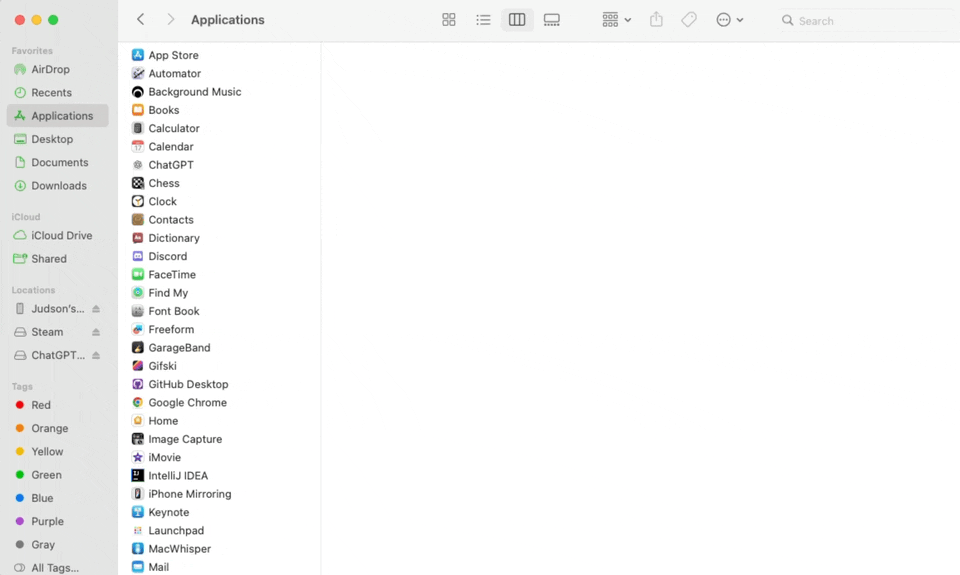Open Downloads in the sidebar
The width and height of the screenshot is (960, 575).
tap(58, 186)
